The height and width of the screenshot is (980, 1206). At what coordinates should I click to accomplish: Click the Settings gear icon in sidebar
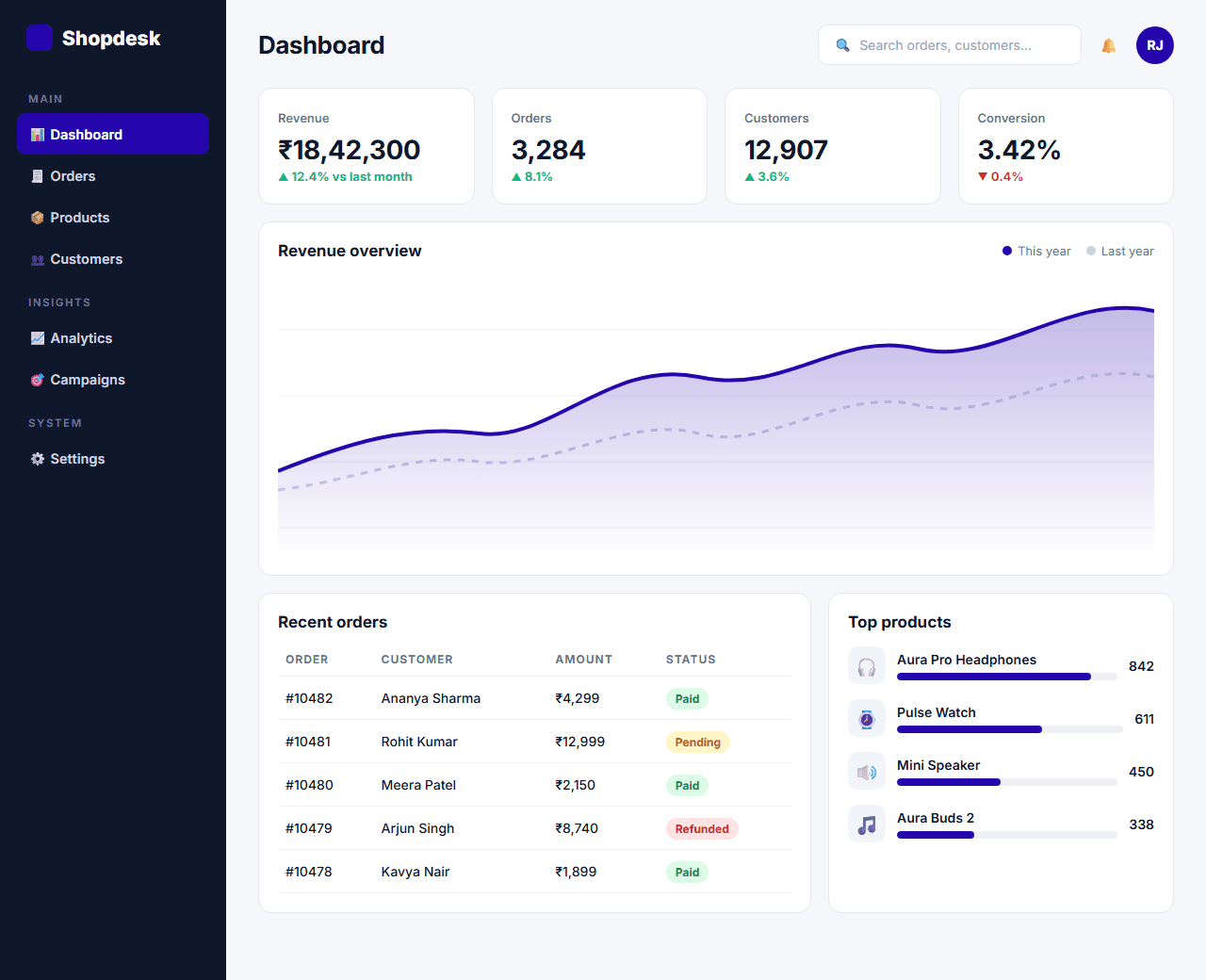click(38, 459)
